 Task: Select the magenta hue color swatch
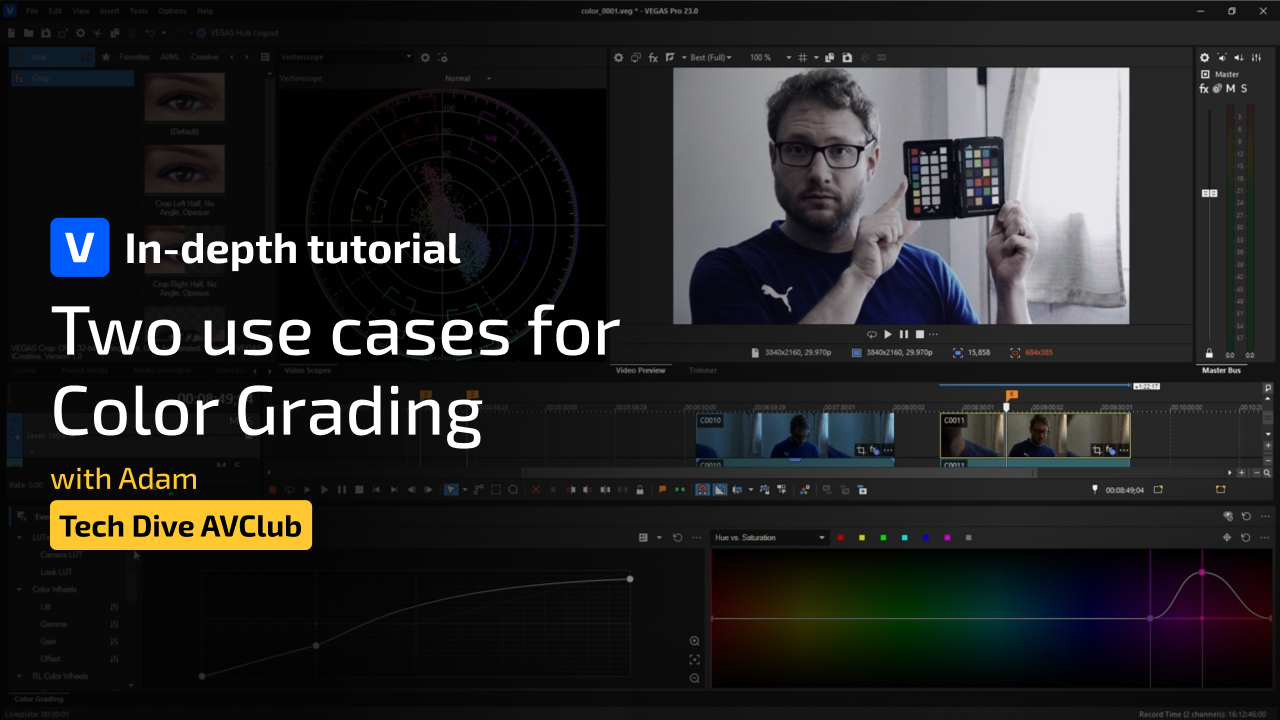pos(947,538)
